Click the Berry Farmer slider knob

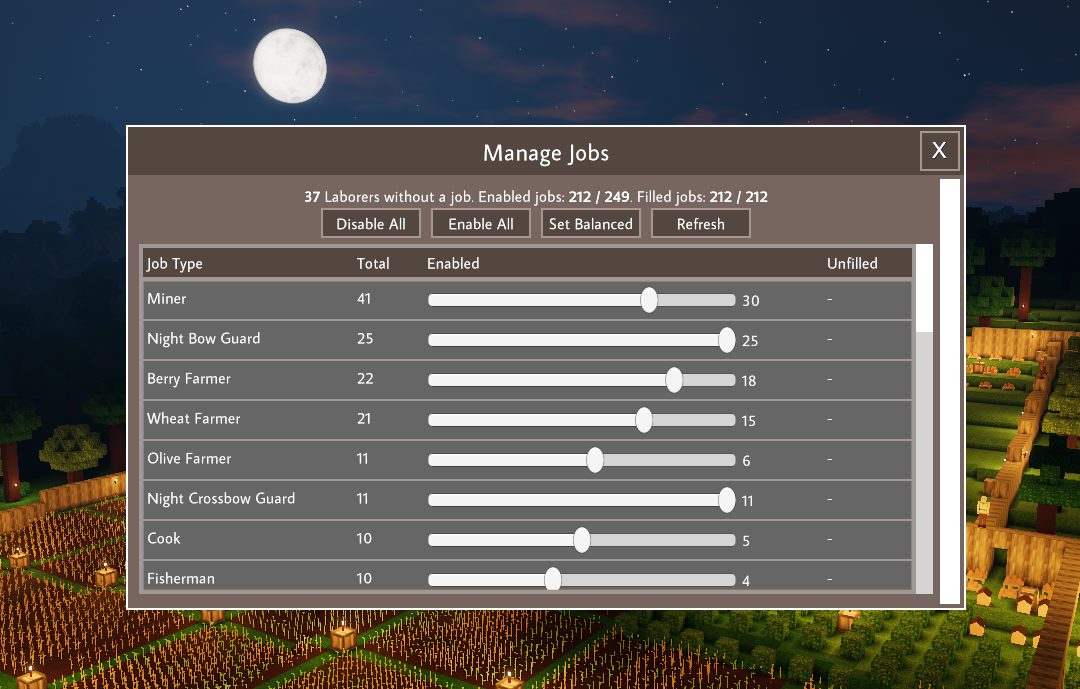[x=674, y=380]
